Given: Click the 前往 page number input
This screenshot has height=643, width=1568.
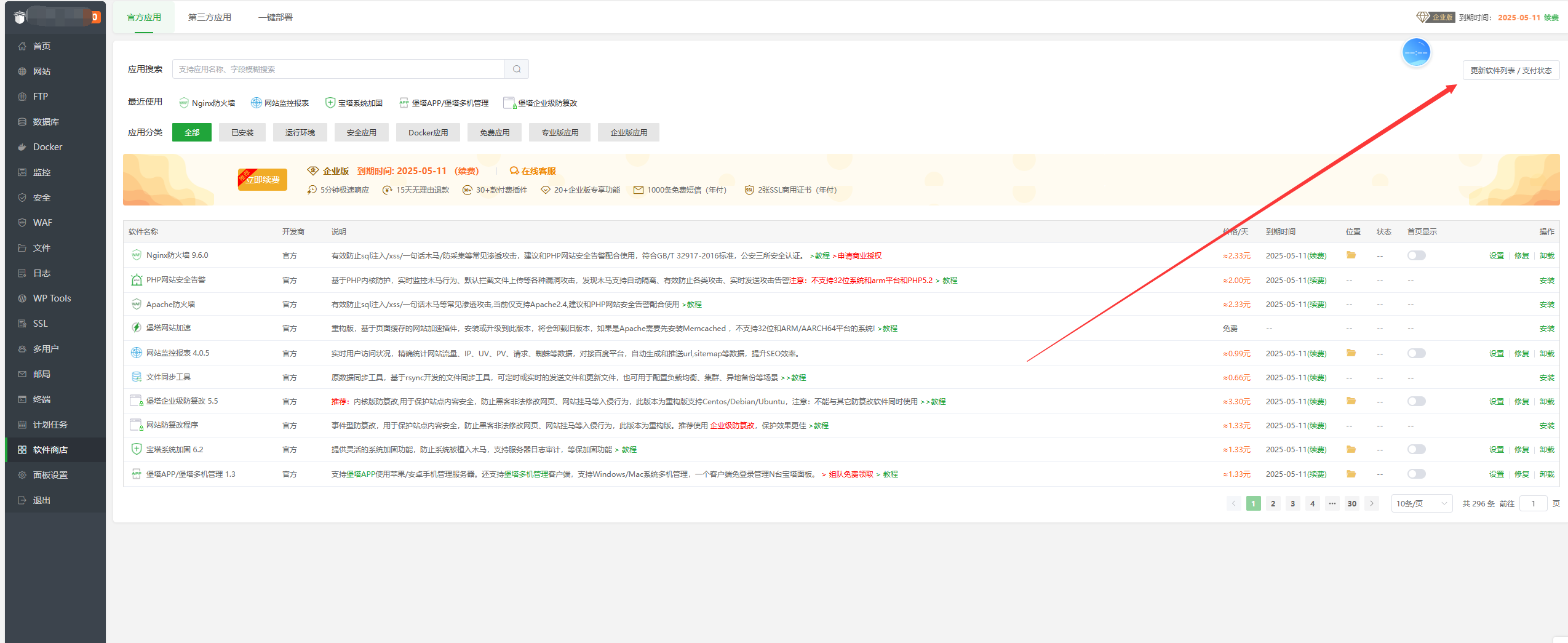Looking at the screenshot, I should point(1533,503).
